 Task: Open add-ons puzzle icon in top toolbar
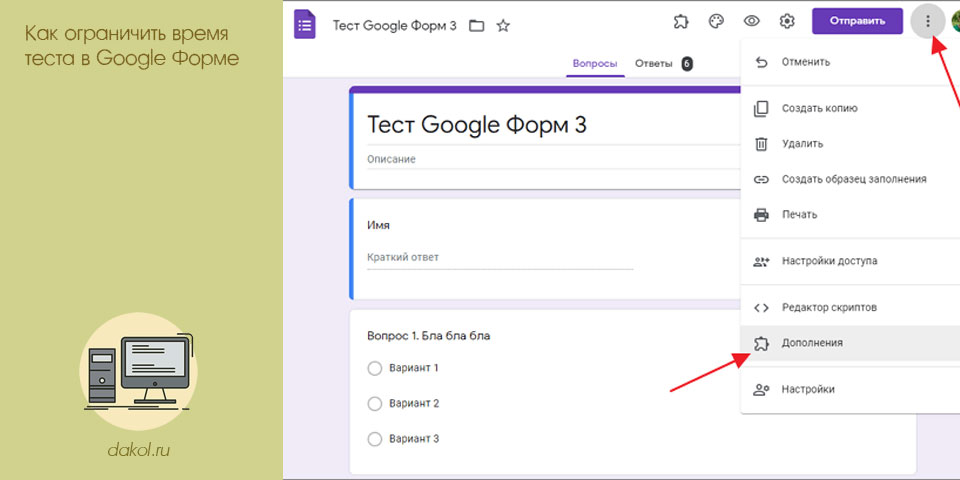(680, 21)
